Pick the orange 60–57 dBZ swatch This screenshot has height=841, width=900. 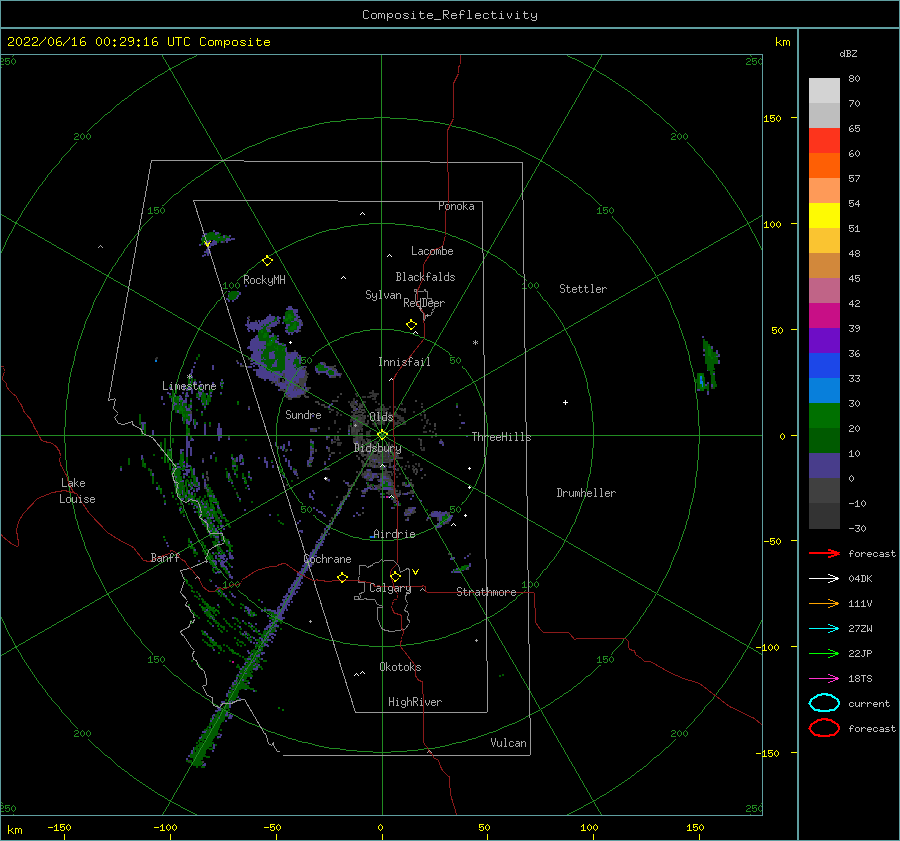[824, 166]
